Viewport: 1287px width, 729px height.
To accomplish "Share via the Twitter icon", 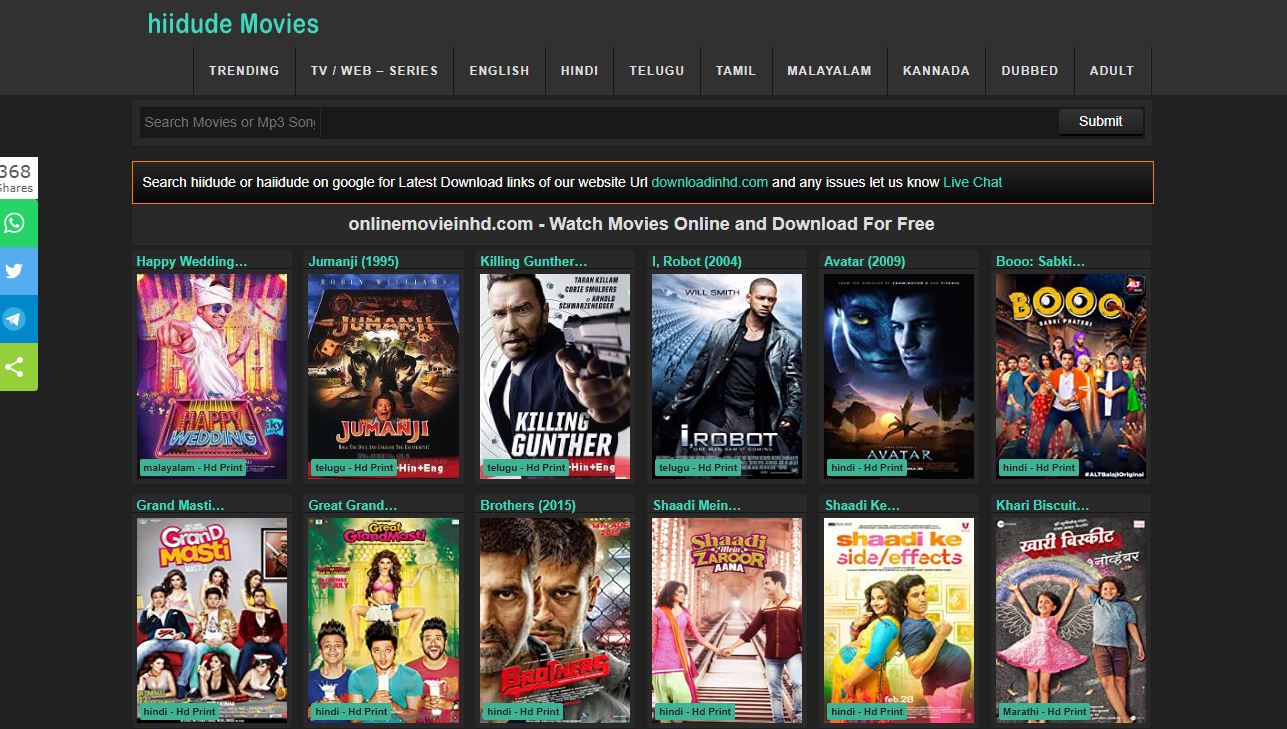I will 17,271.
